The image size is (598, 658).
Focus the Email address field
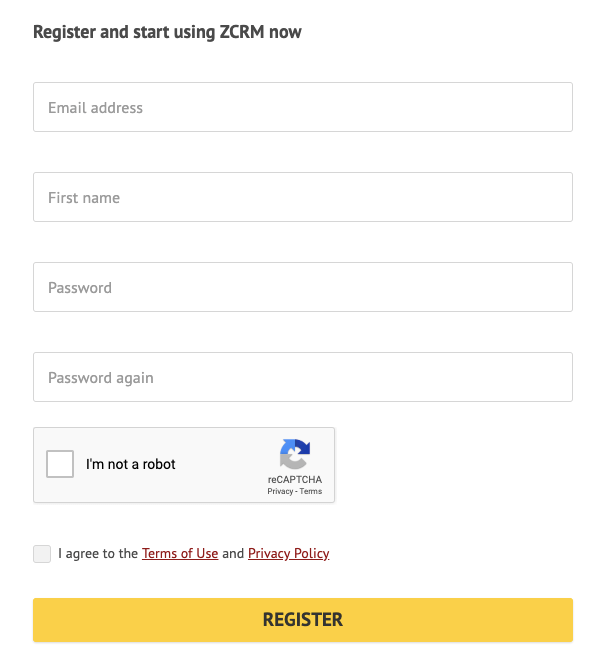(x=303, y=107)
